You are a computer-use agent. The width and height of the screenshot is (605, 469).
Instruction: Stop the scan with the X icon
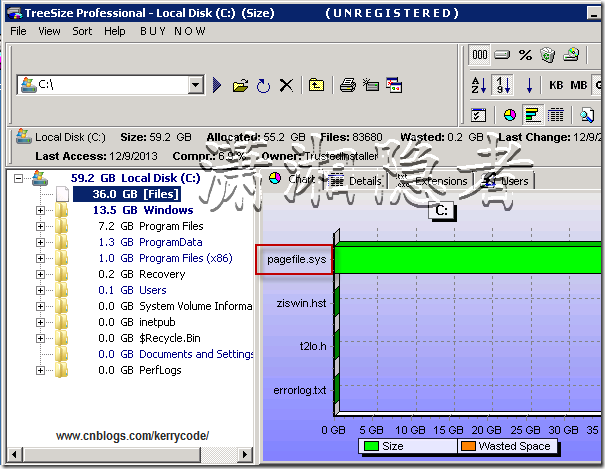coord(286,85)
